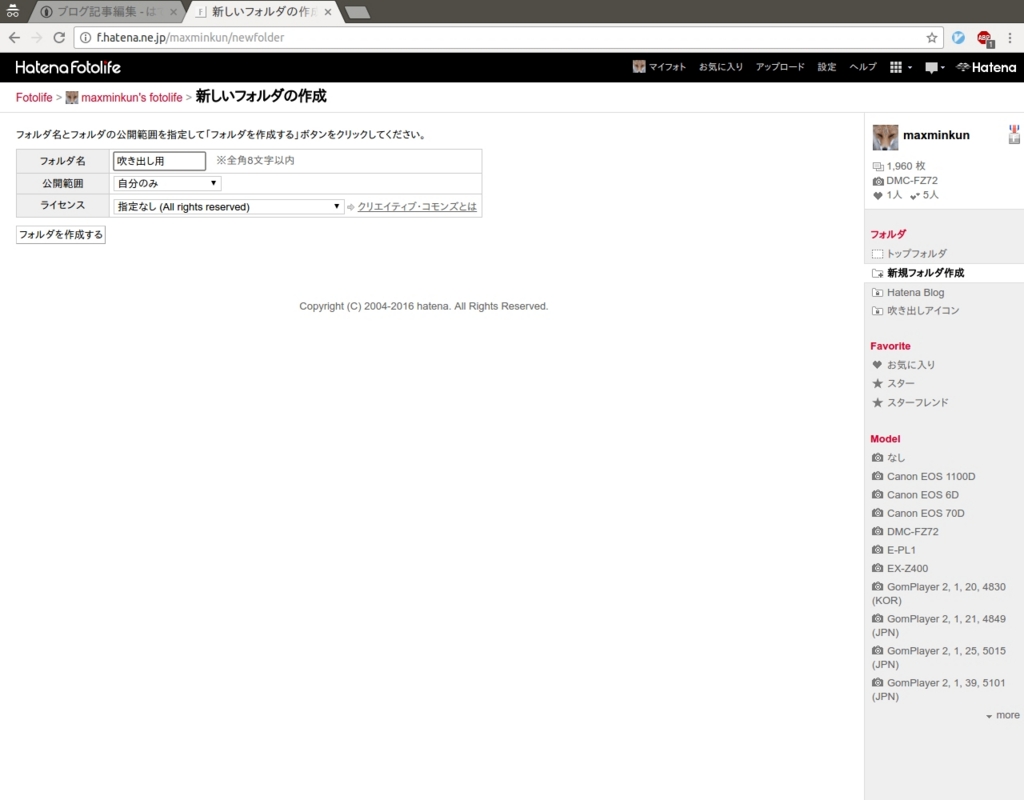Open the 公開範囲 dropdown
Viewport: 1024px width, 800px height.
click(167, 184)
